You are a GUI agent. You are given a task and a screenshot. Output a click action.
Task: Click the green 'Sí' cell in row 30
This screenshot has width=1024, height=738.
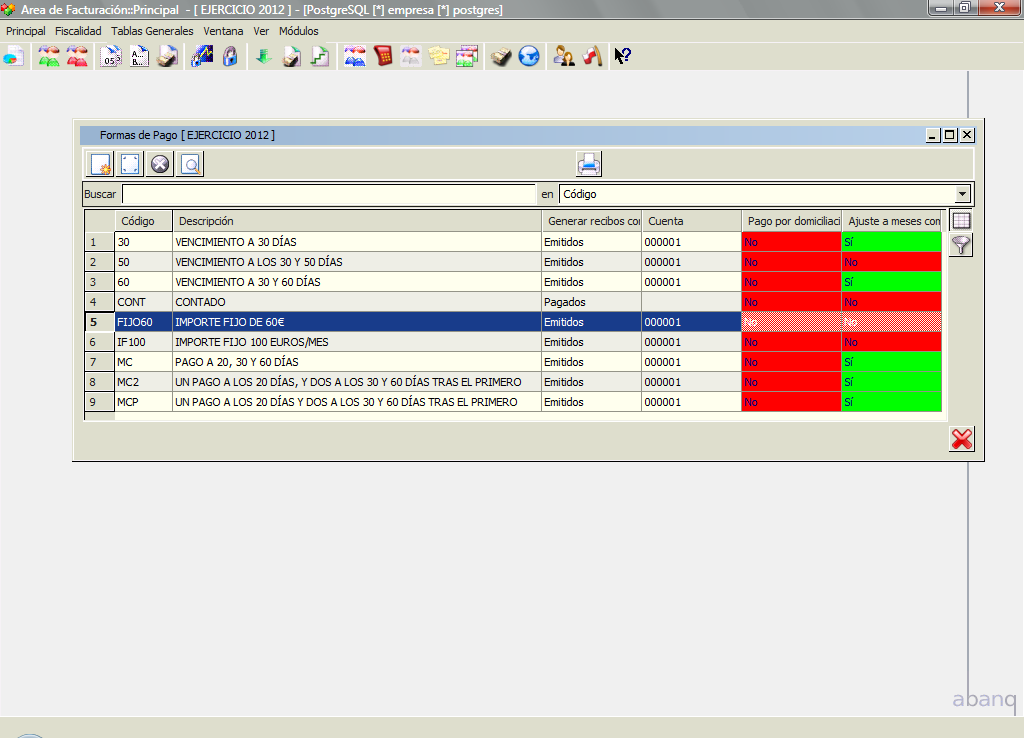[892, 242]
